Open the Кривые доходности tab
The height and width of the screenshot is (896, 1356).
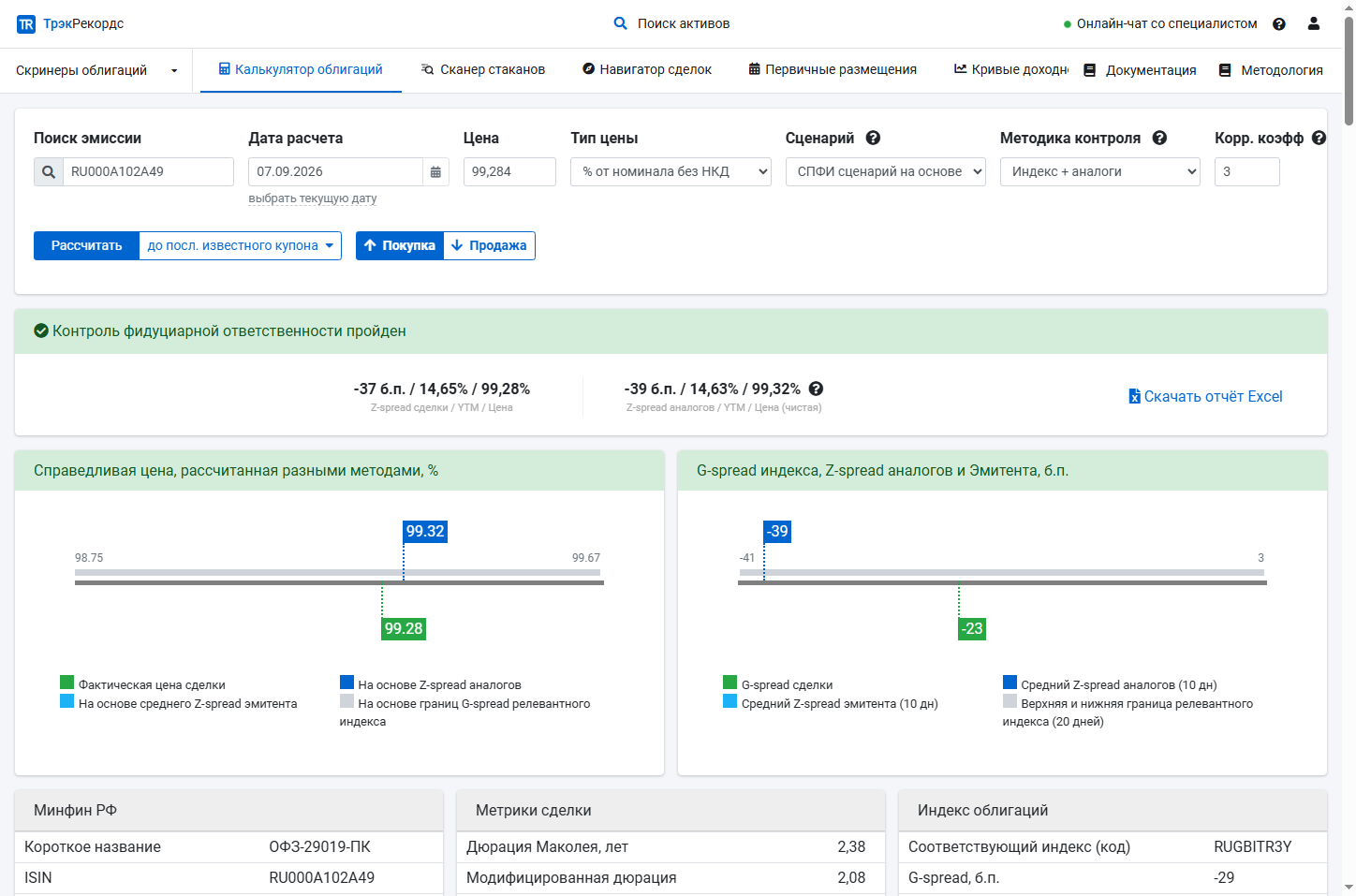[x=1011, y=69]
